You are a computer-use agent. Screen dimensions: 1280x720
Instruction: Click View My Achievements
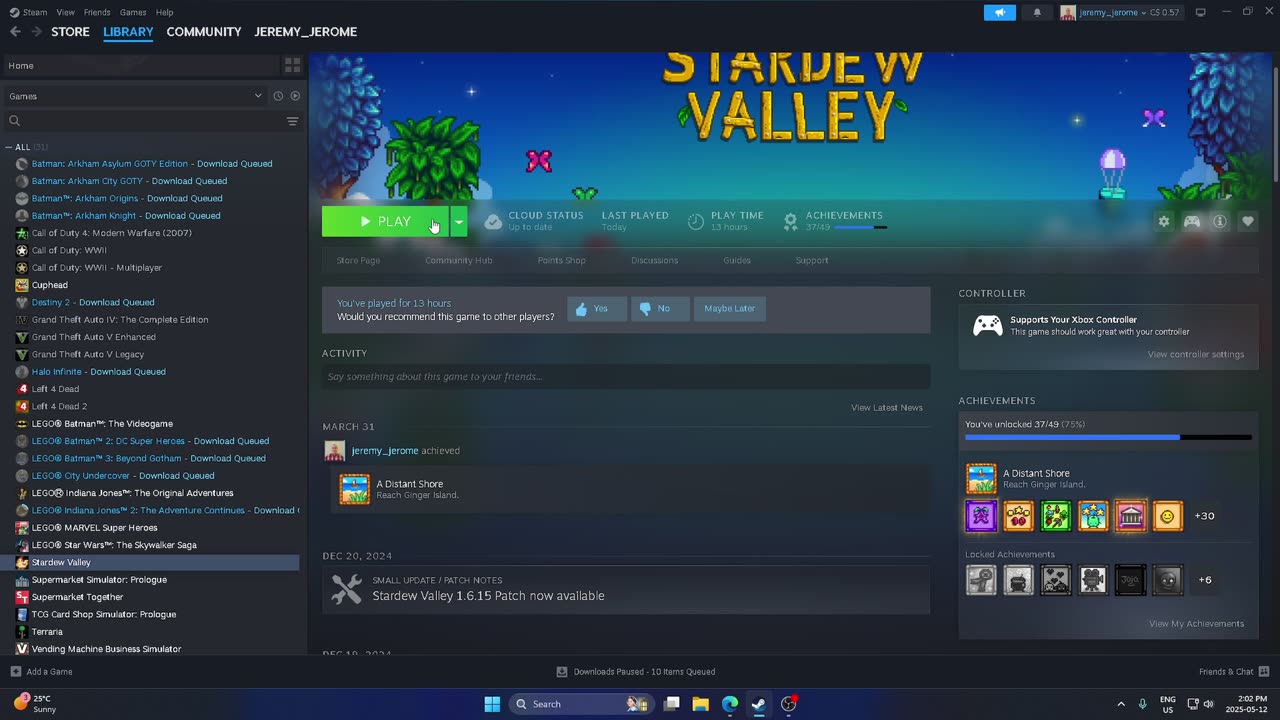coord(1197,624)
